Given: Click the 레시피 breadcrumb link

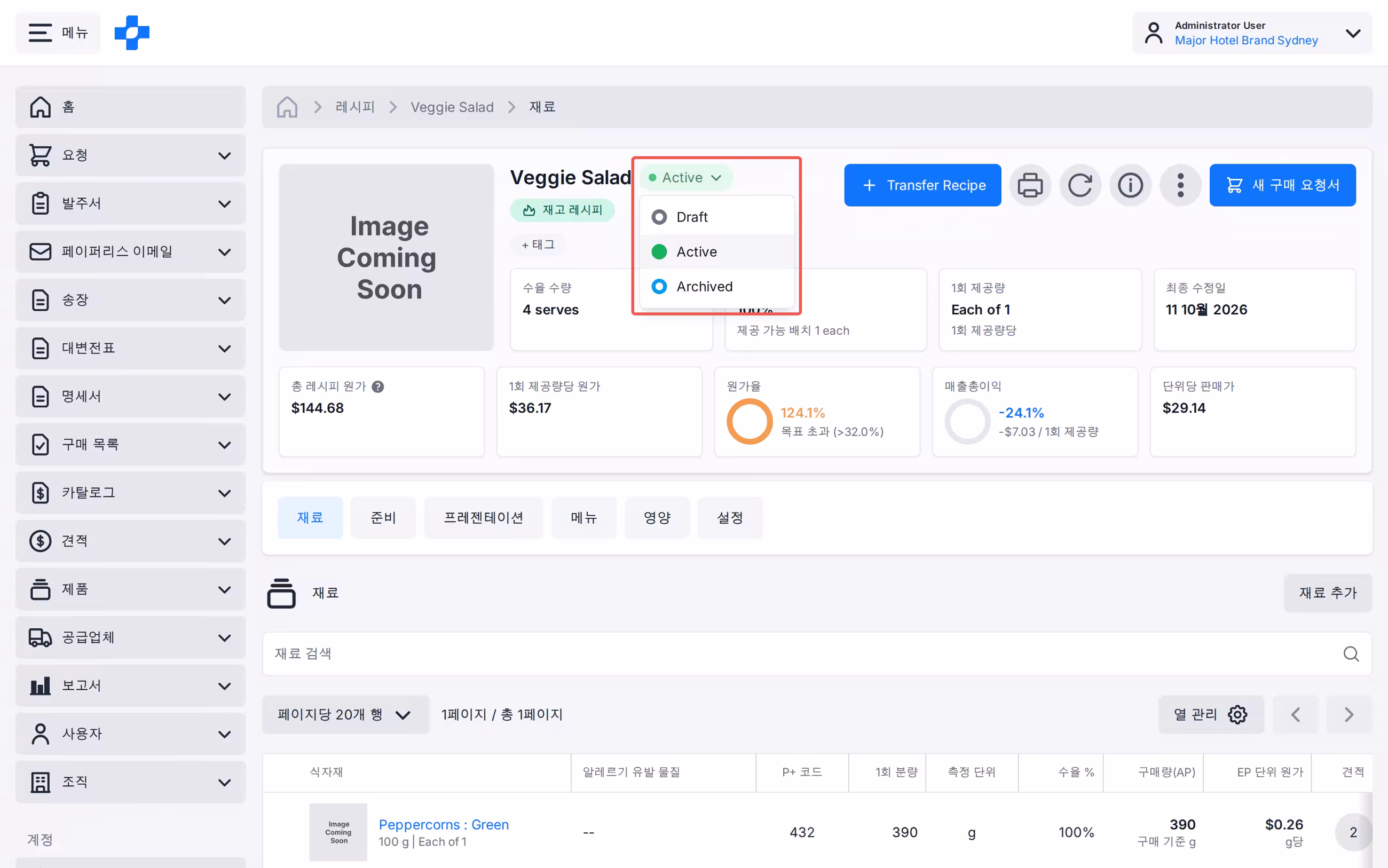Looking at the screenshot, I should [355, 107].
